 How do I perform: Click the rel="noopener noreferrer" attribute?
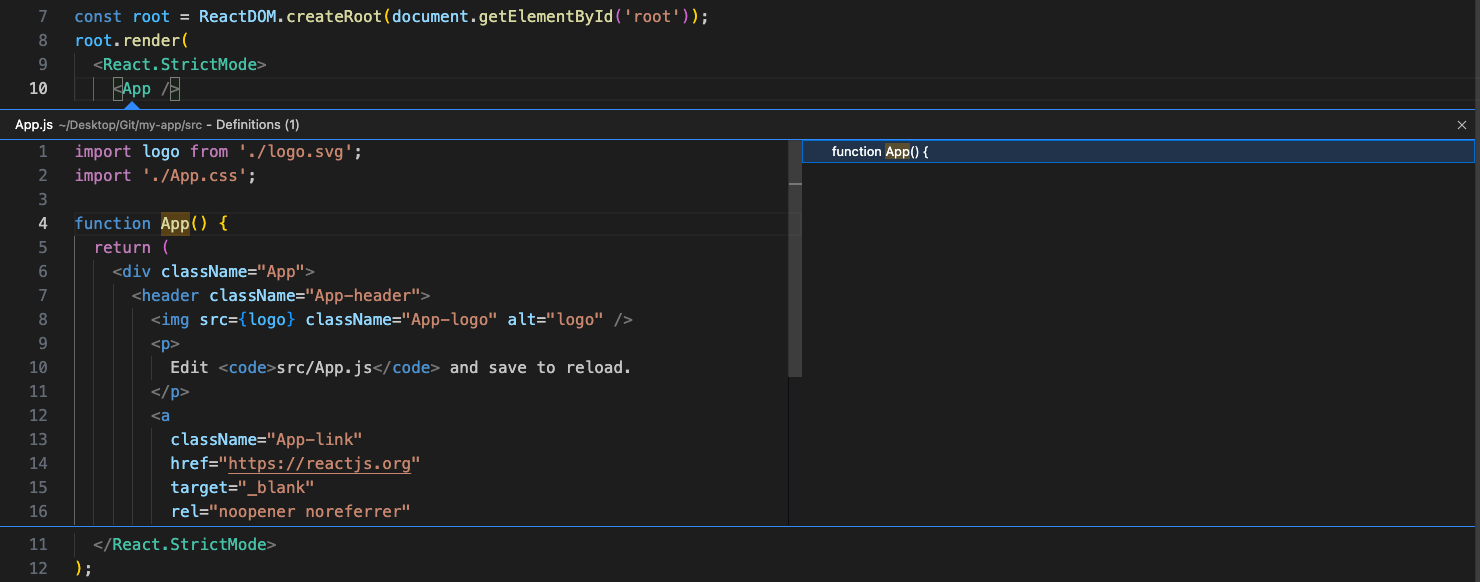288,511
